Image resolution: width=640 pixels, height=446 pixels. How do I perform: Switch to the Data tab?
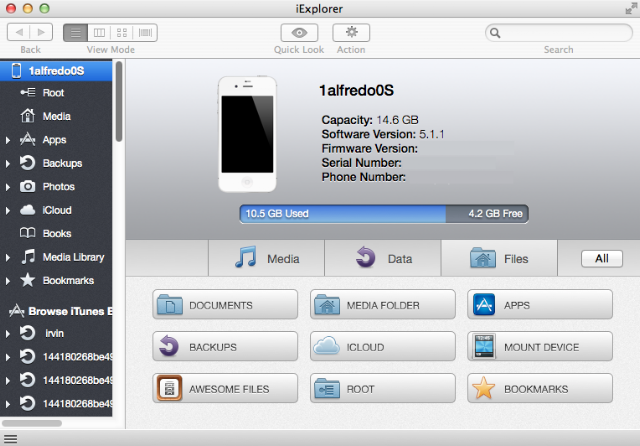coord(383,258)
